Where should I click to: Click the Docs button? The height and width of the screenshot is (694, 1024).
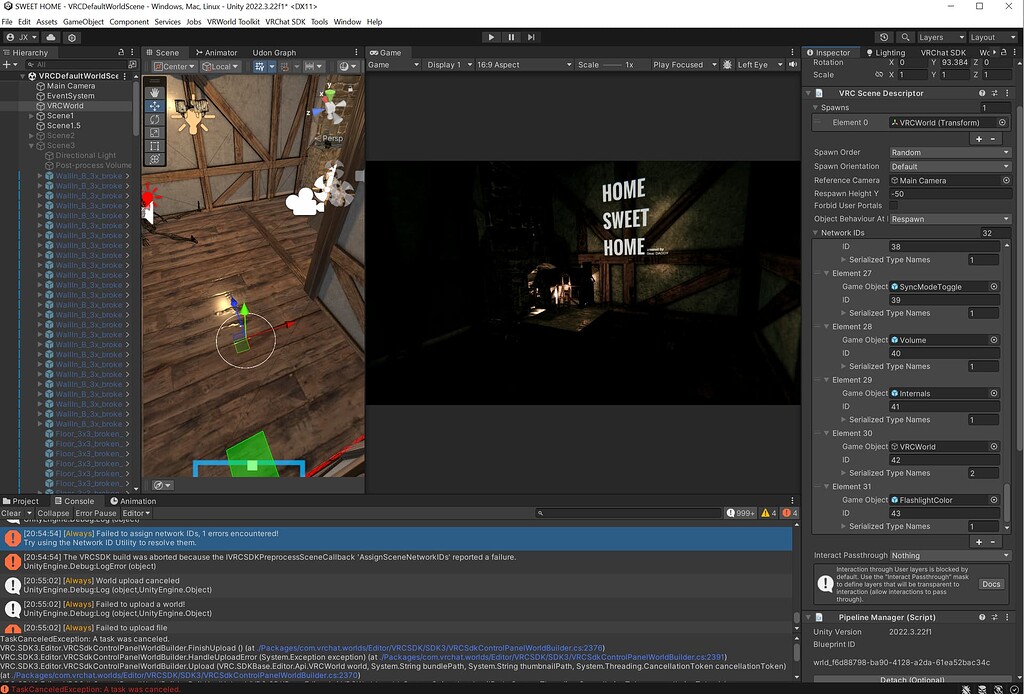pos(990,584)
